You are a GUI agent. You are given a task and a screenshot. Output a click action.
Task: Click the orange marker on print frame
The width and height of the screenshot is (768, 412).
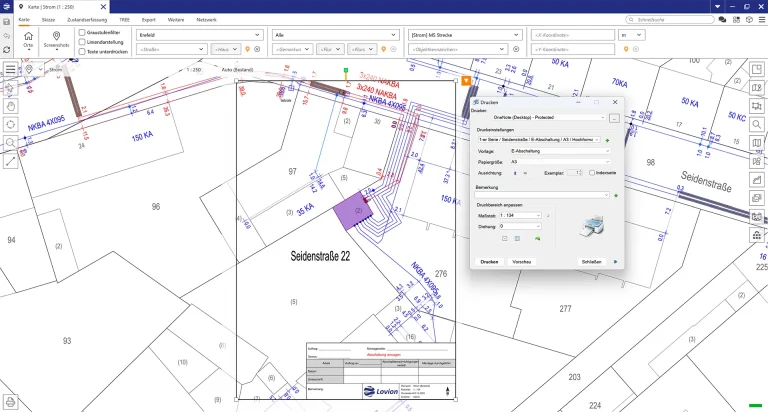[465, 80]
